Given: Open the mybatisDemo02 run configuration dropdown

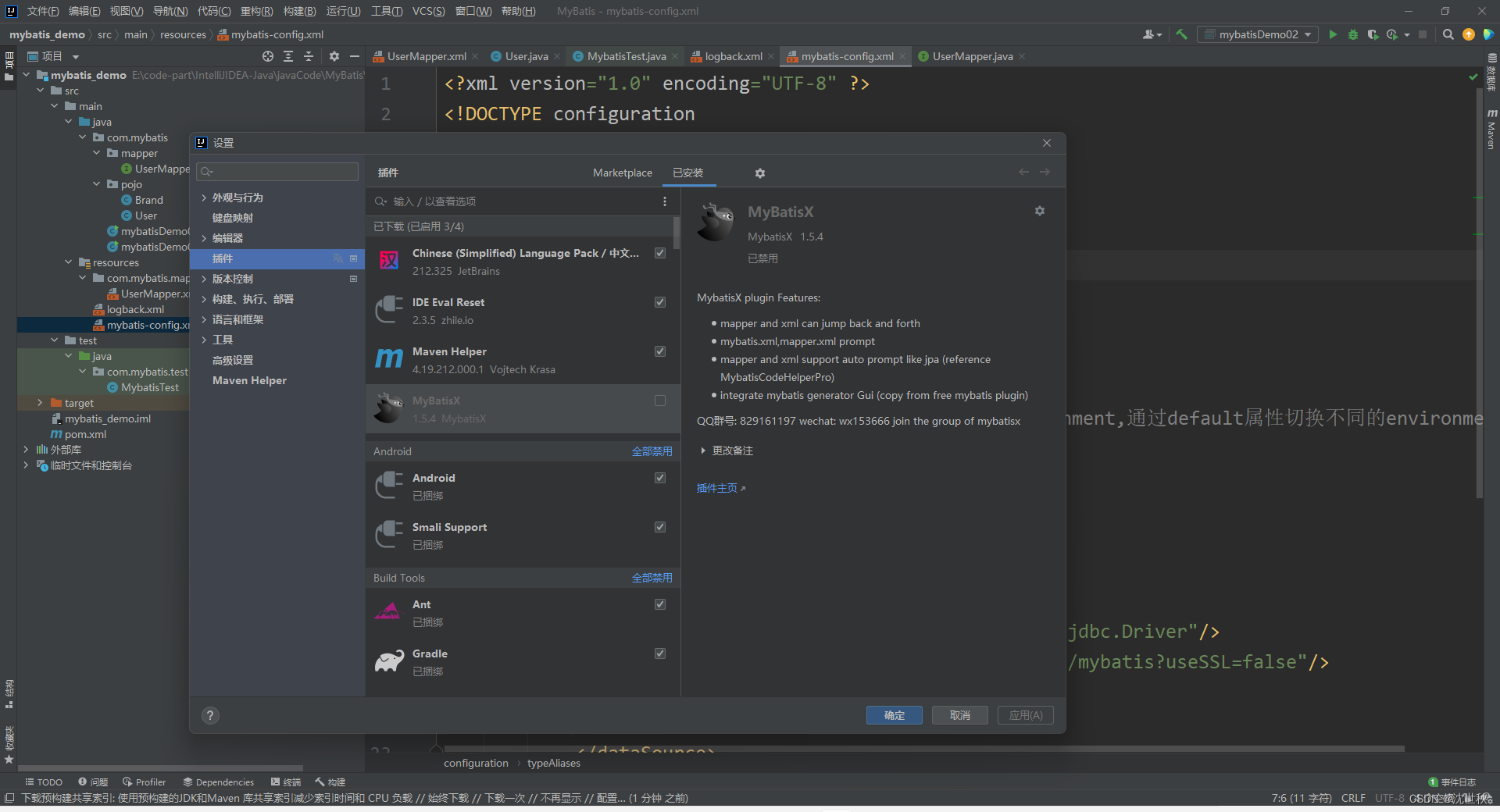Looking at the screenshot, I should pyautogui.click(x=1259, y=34).
